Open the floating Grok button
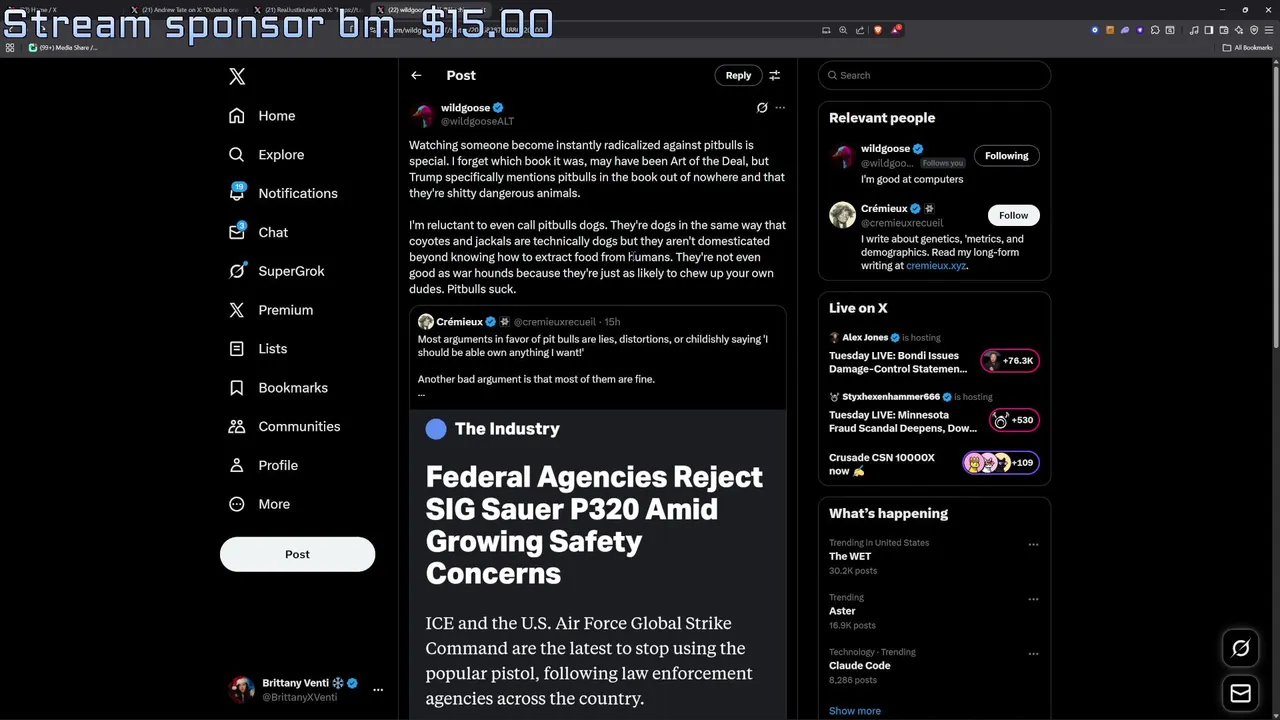This screenshot has height=720, width=1280. (x=1240, y=648)
